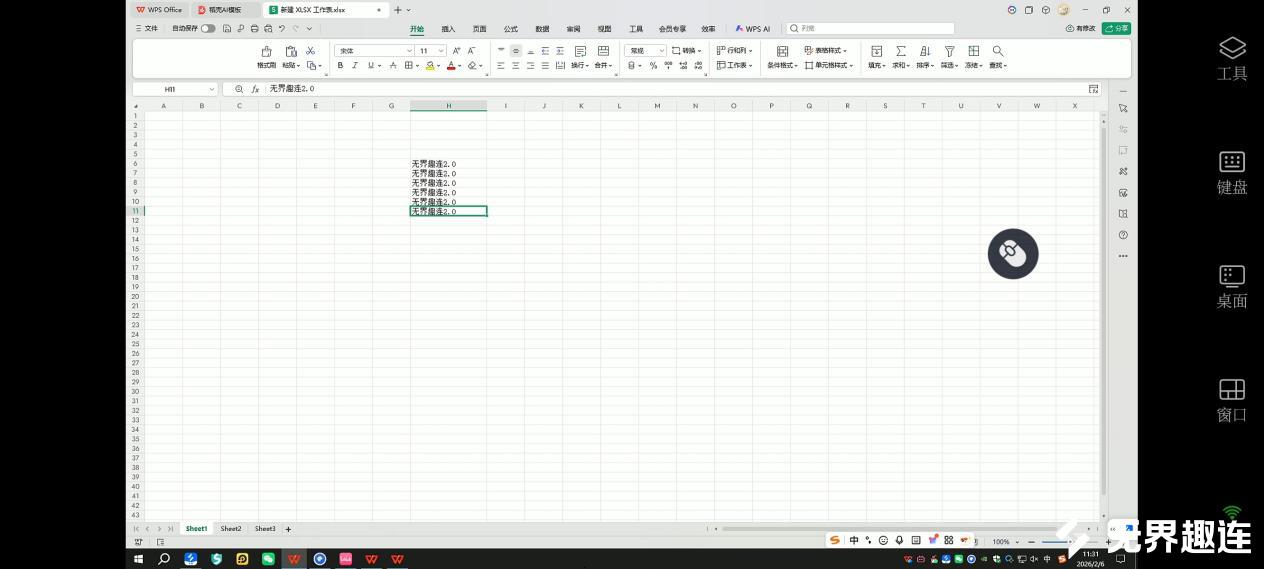Image resolution: width=1264 pixels, height=569 pixels.
Task: Expand the Rows and Columns (行和列) menu
Action: [x=735, y=50]
